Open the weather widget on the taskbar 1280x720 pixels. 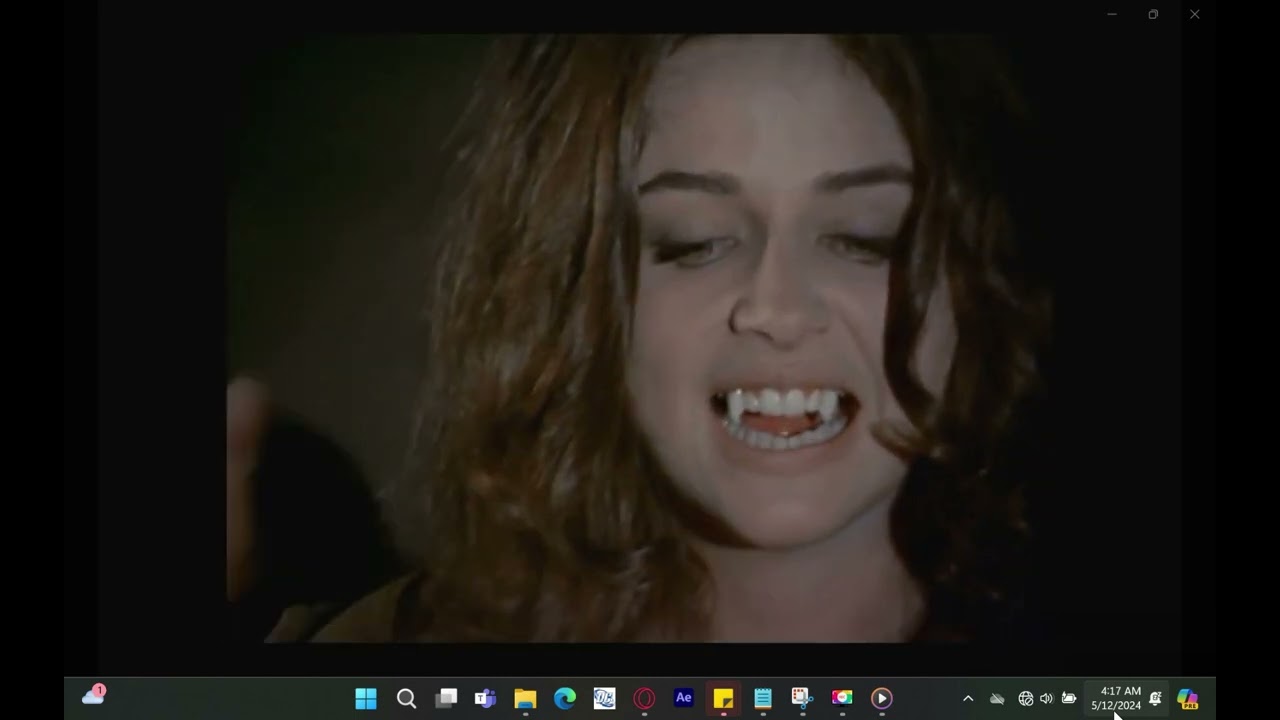94,695
